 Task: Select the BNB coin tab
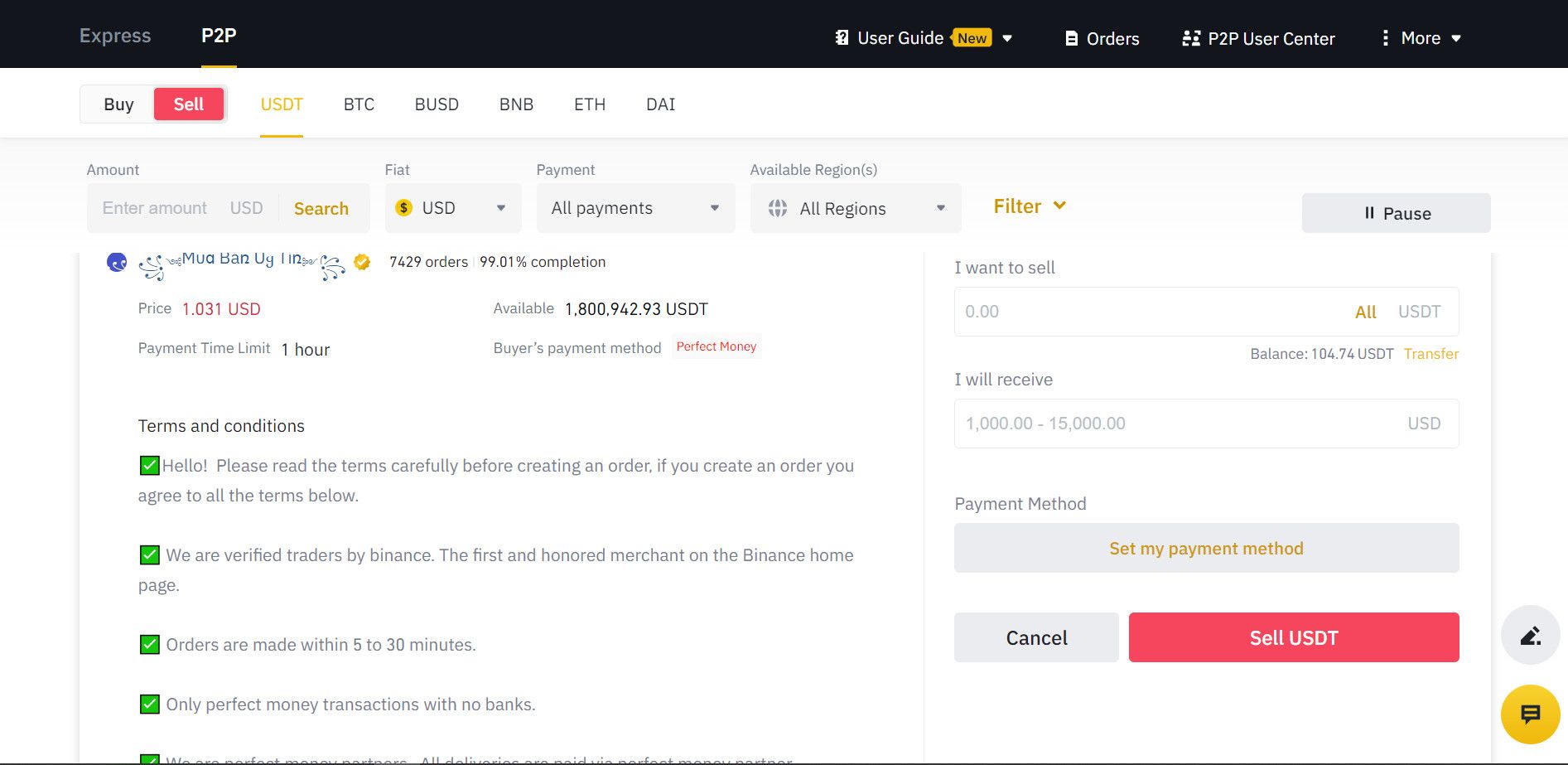pyautogui.click(x=516, y=104)
